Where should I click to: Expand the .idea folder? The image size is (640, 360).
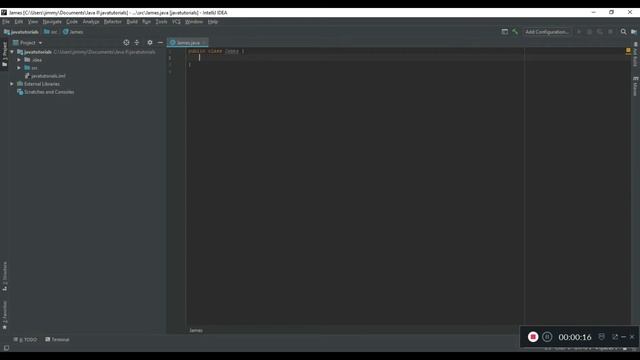[x=19, y=60]
